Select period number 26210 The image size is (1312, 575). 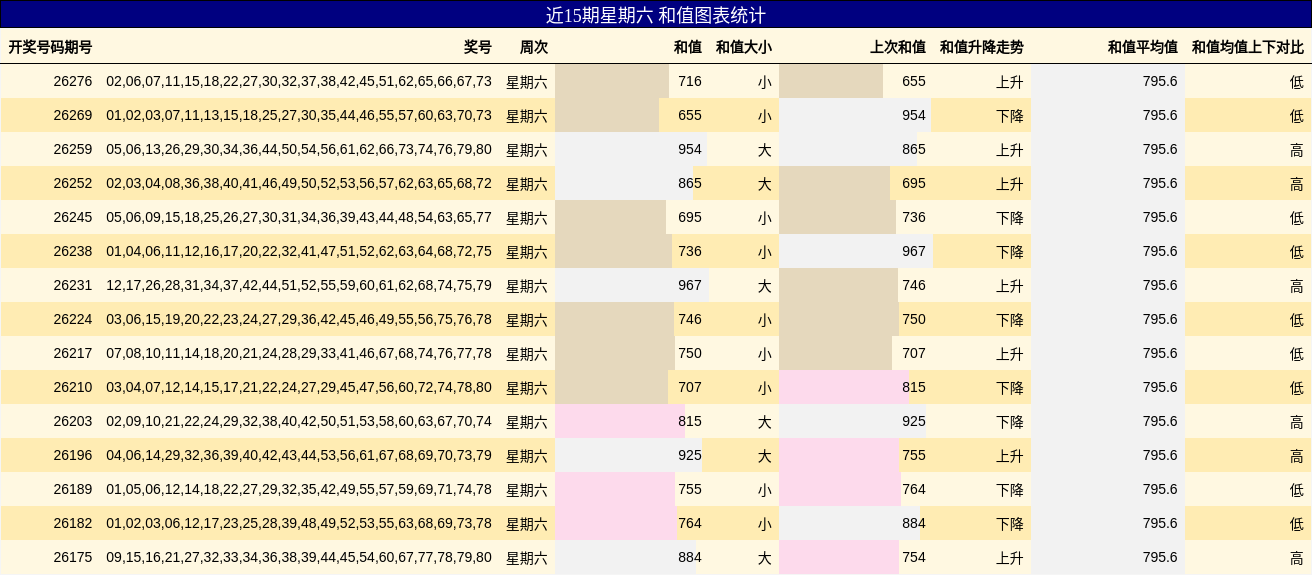point(73,388)
